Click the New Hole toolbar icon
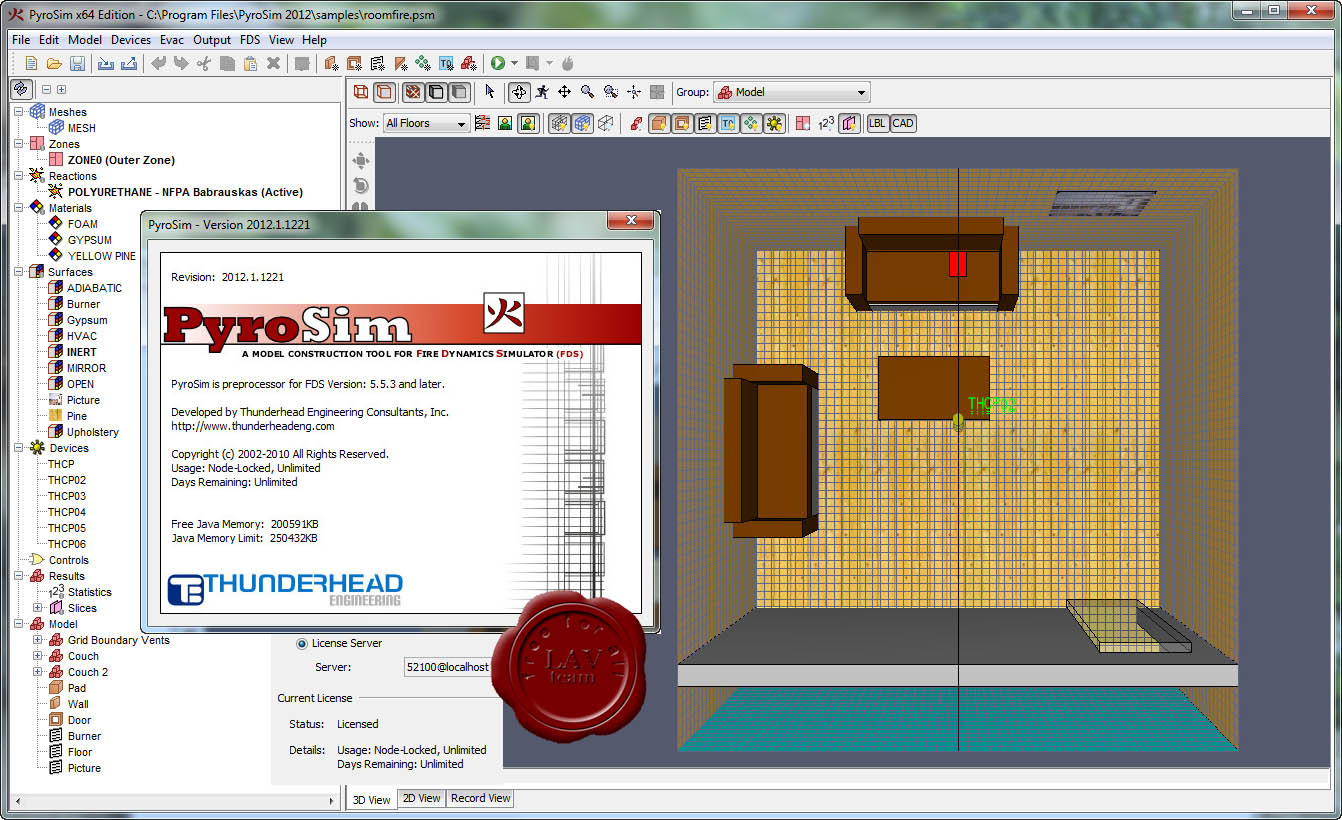The image size is (1342, 820). [x=354, y=63]
